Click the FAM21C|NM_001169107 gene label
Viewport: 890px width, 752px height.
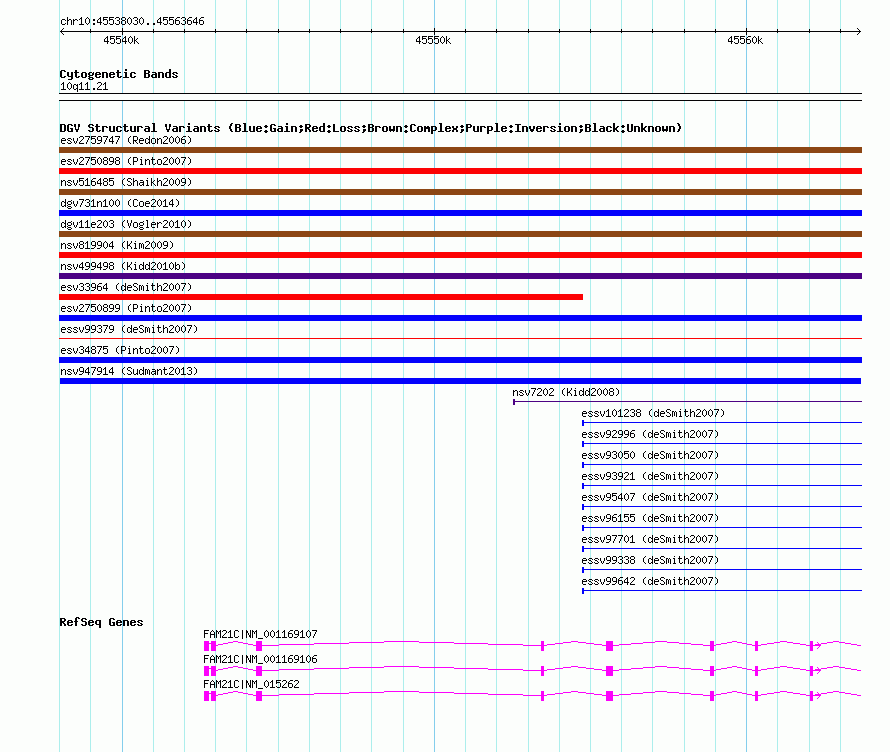pyautogui.click(x=260, y=634)
